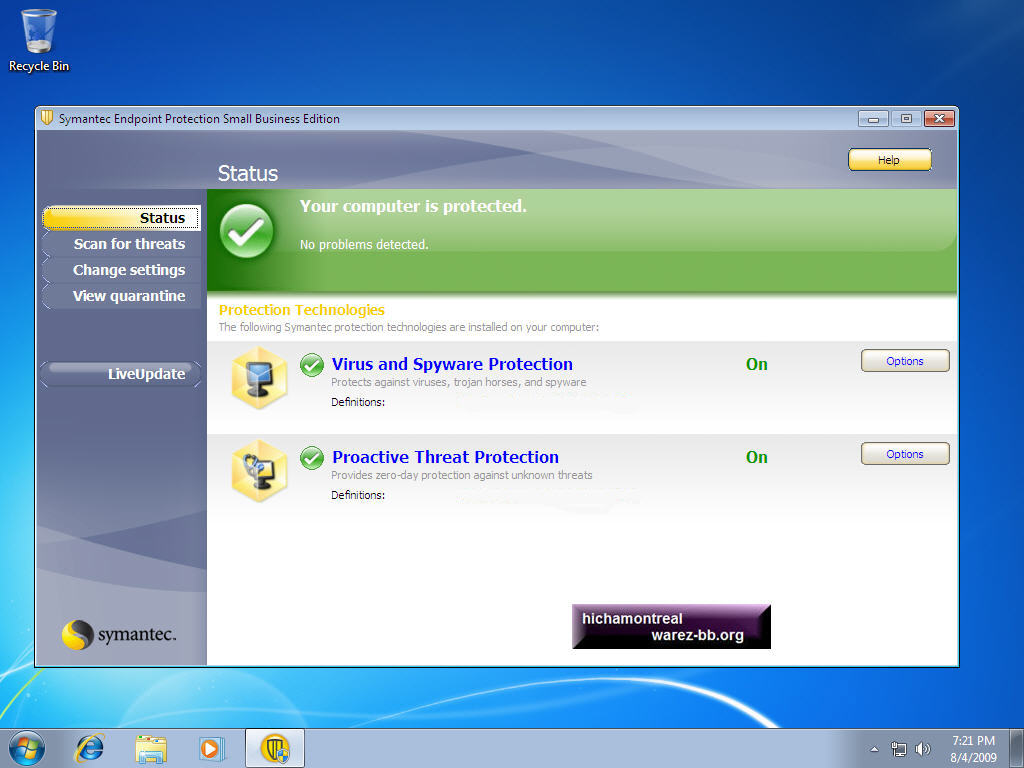Click the Show desktop strip
This screenshot has height=768, width=1024.
click(1017, 748)
